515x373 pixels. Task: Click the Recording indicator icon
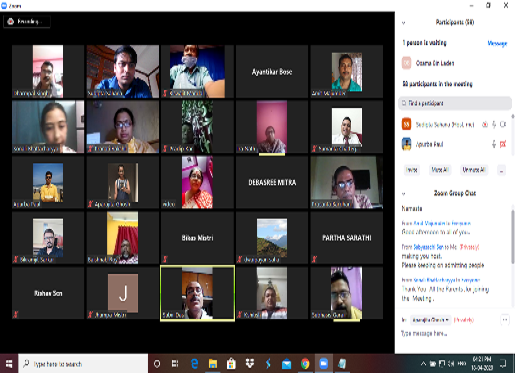pos(11,22)
